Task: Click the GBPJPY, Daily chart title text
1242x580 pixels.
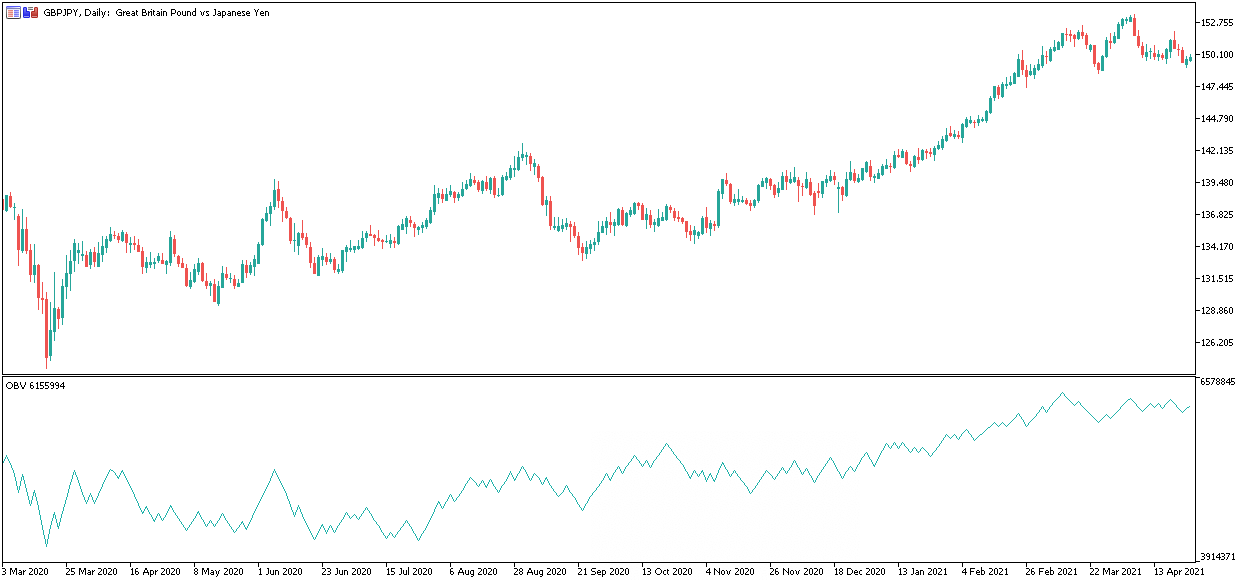Action: pos(157,13)
